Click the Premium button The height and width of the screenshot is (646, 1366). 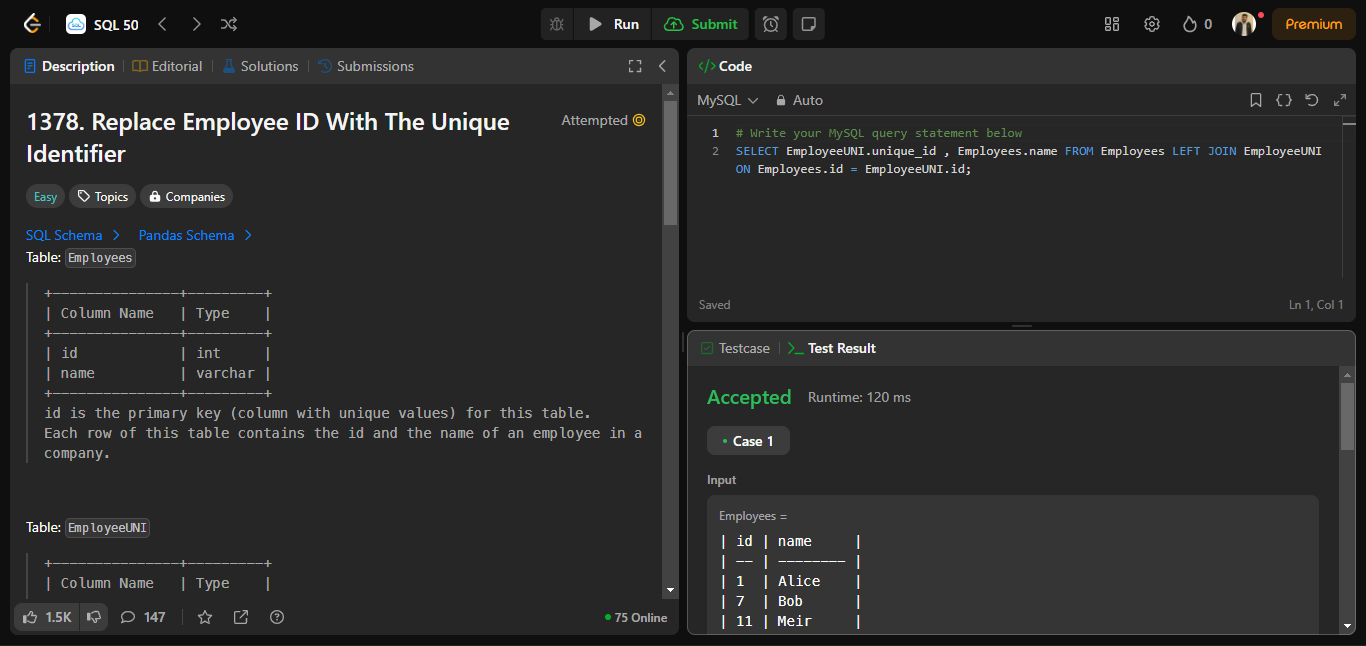[x=1314, y=24]
